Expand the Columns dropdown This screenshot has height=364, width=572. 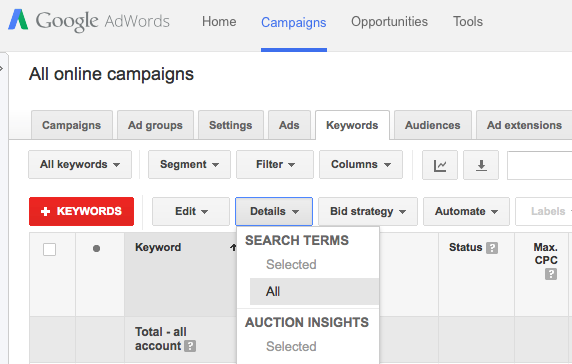(x=361, y=164)
